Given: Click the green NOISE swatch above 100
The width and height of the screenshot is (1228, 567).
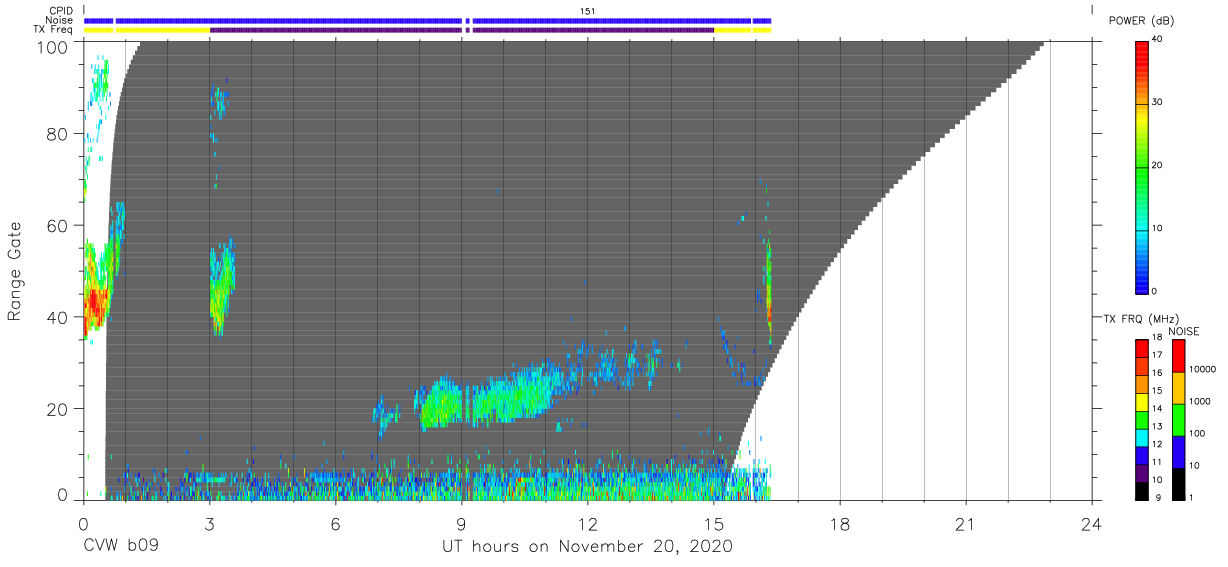Looking at the screenshot, I should [x=1178, y=420].
